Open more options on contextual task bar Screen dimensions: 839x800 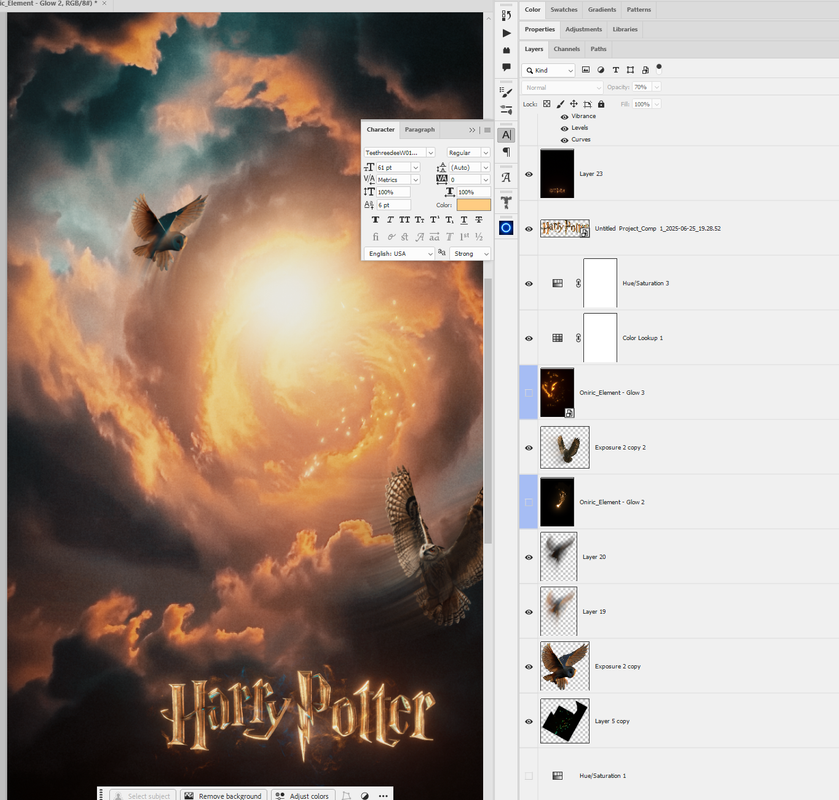click(383, 796)
